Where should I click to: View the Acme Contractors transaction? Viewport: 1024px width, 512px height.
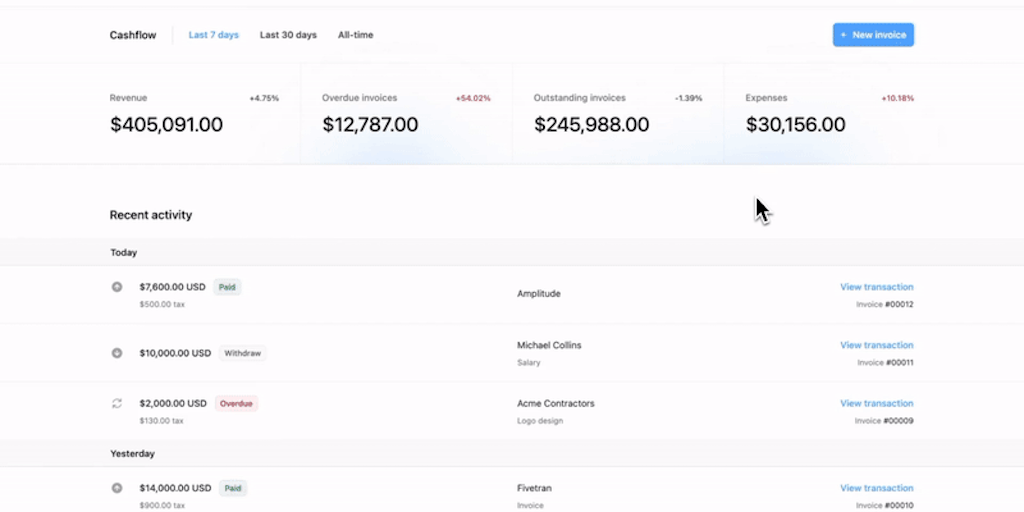tap(876, 404)
